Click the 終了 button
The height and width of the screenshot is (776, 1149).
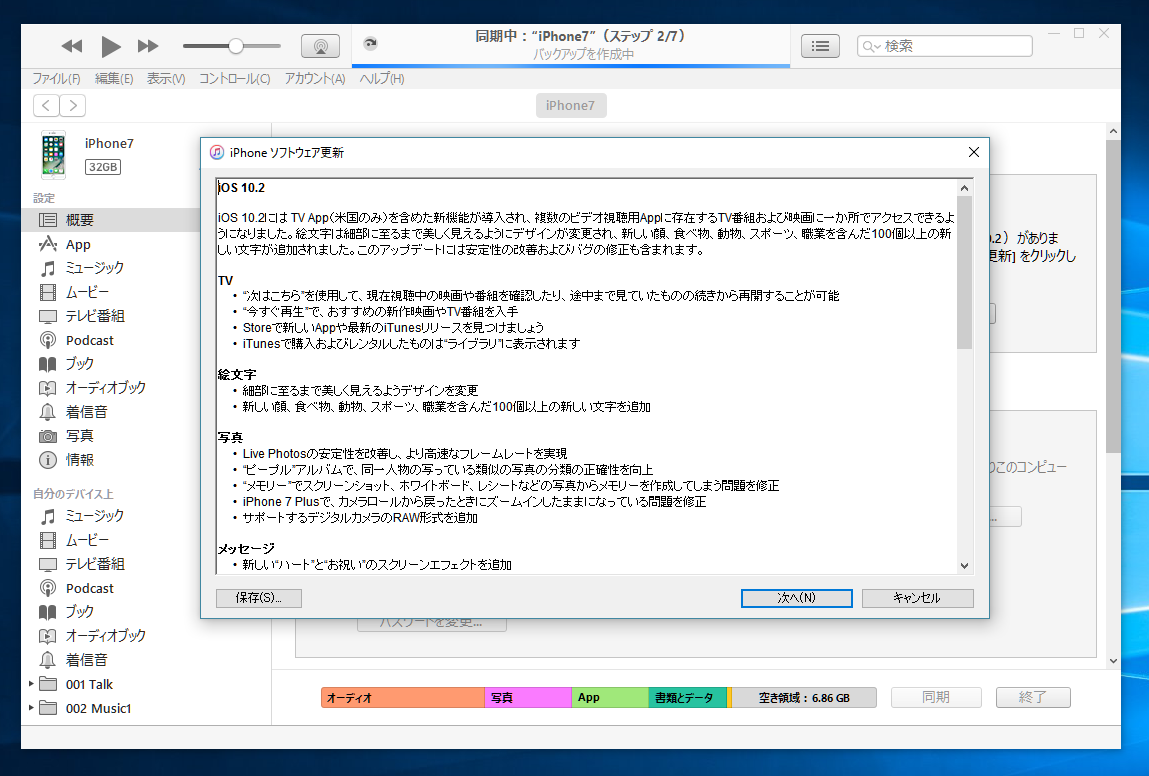1032,697
